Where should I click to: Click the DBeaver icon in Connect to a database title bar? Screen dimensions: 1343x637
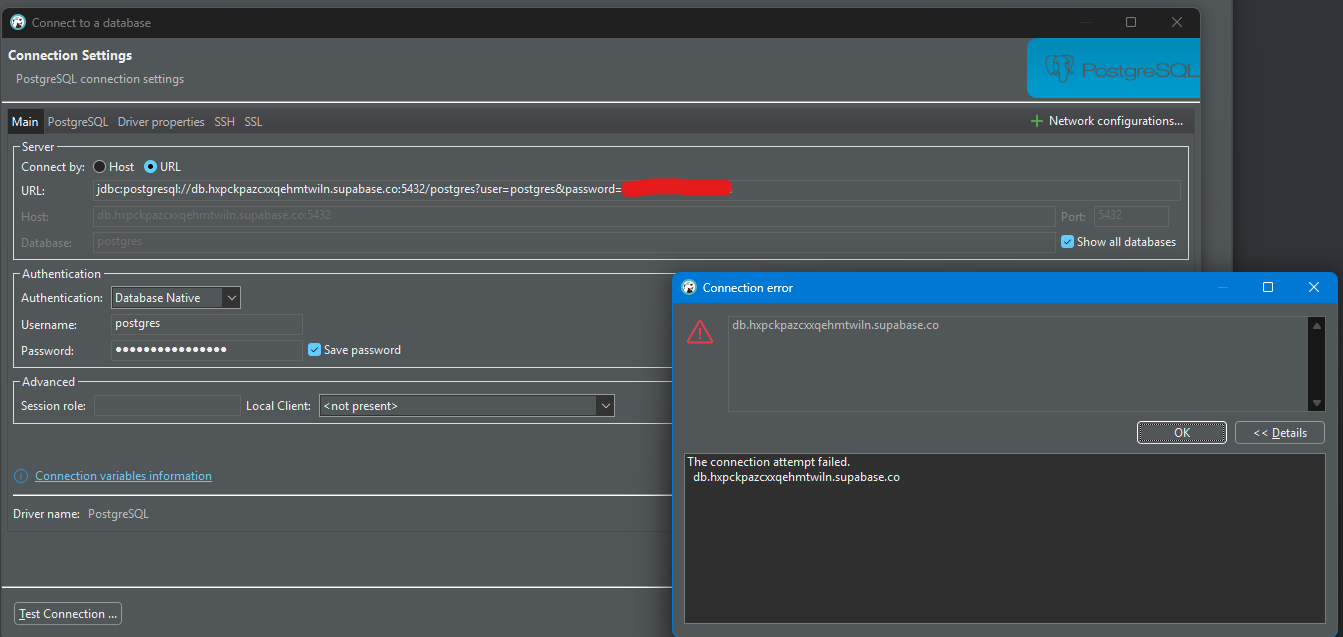coord(17,22)
